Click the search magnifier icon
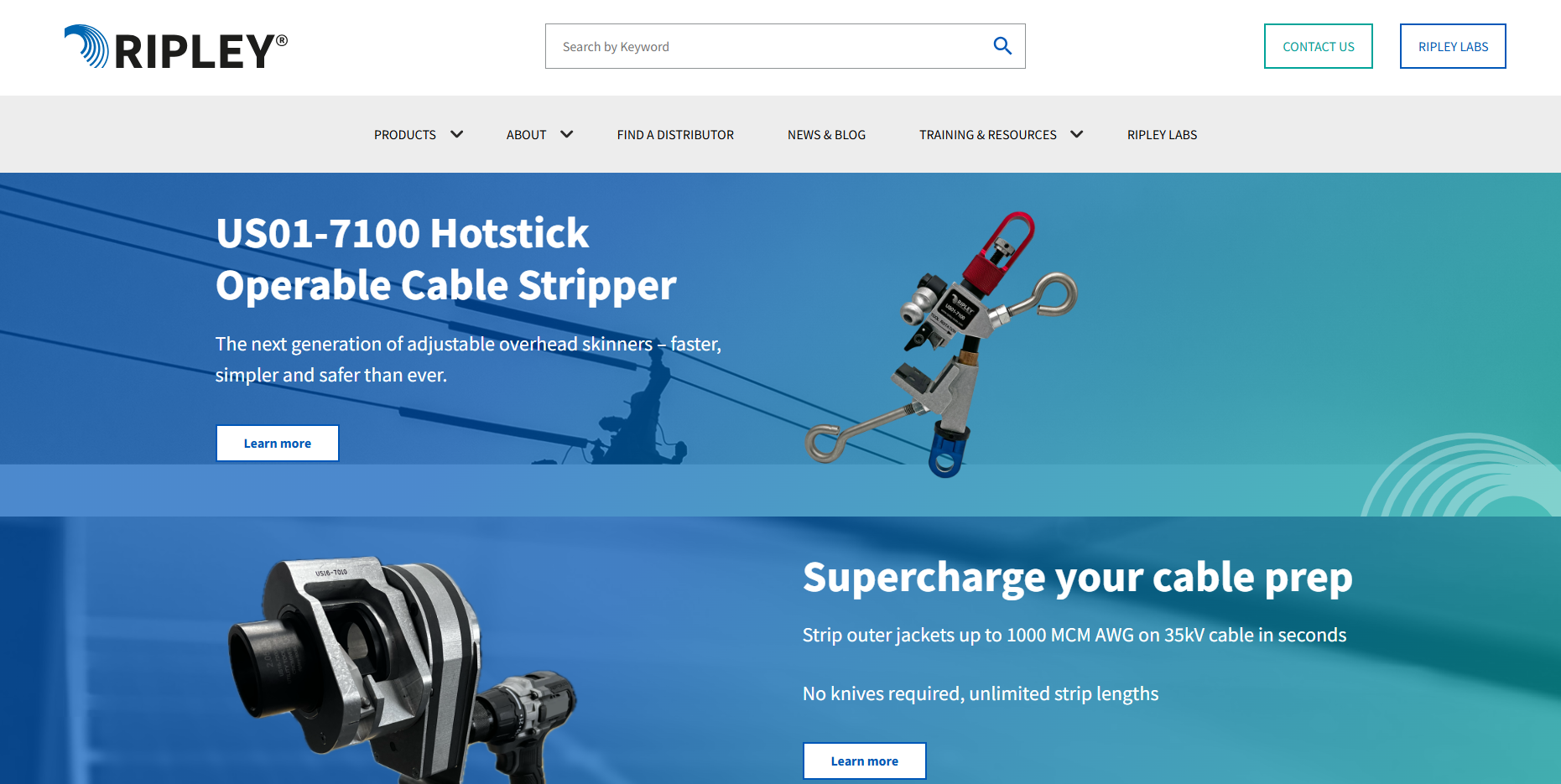Screen dimensions: 1561x784 (1002, 46)
